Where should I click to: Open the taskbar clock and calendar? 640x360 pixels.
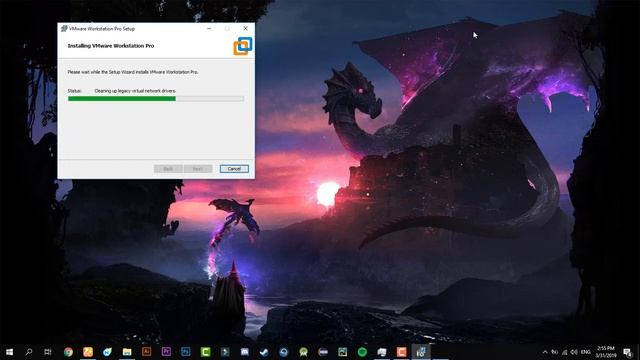click(606, 352)
